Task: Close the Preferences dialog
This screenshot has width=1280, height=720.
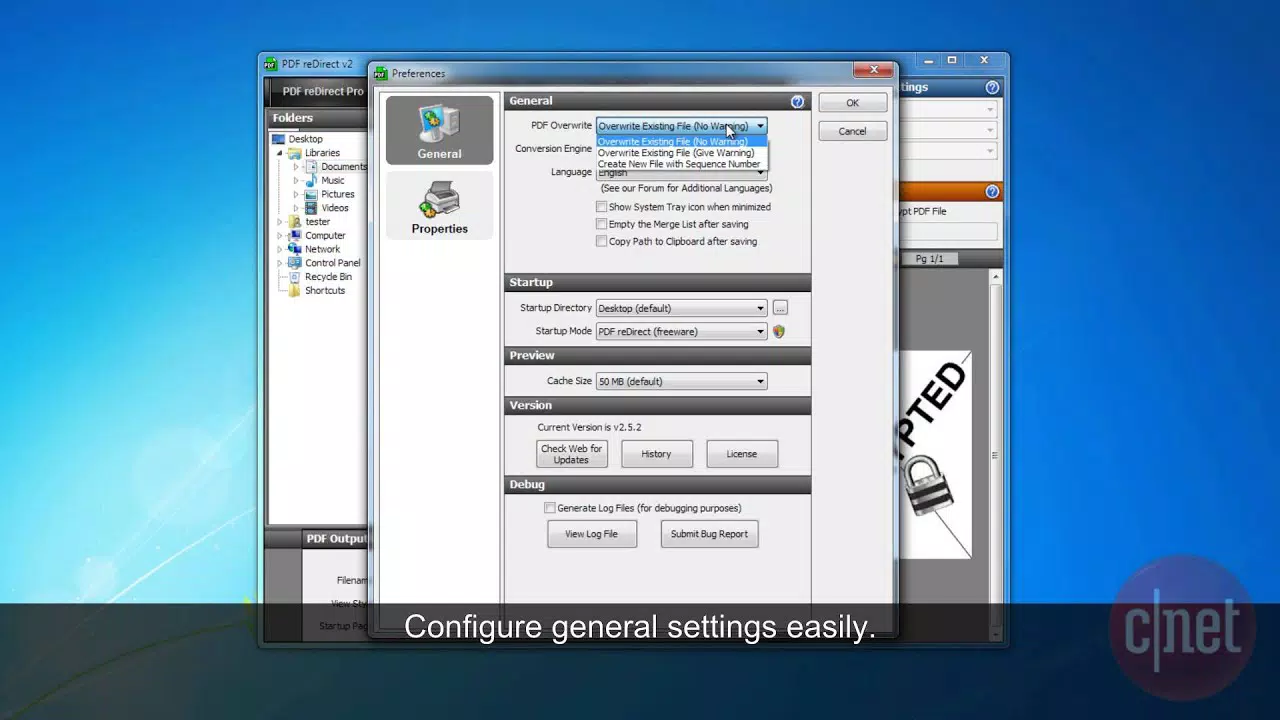Action: tap(873, 70)
